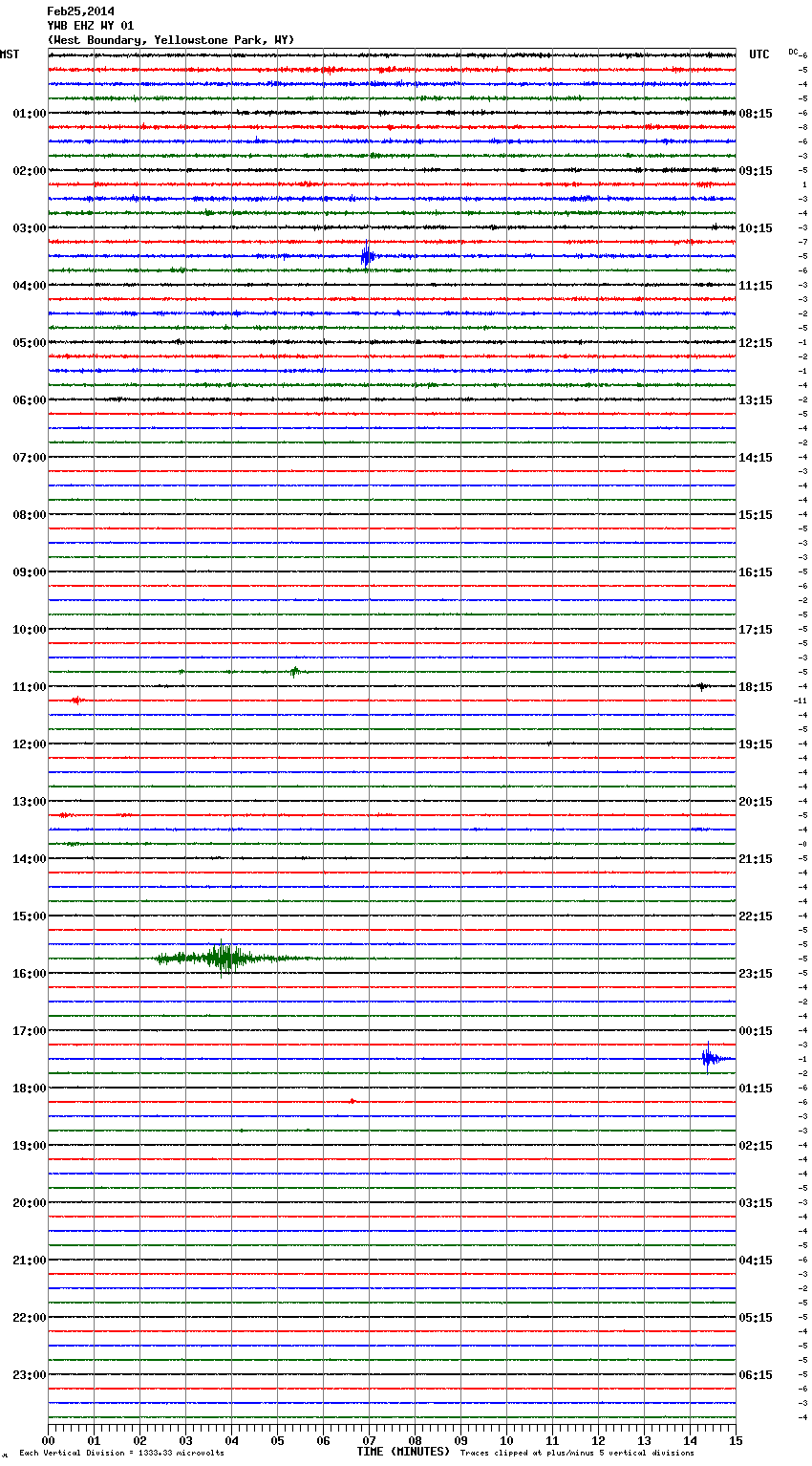Viewport: 812px width, 1466px height.
Task: Click the blue spike event after 17:00 MST
Action: point(712,1058)
